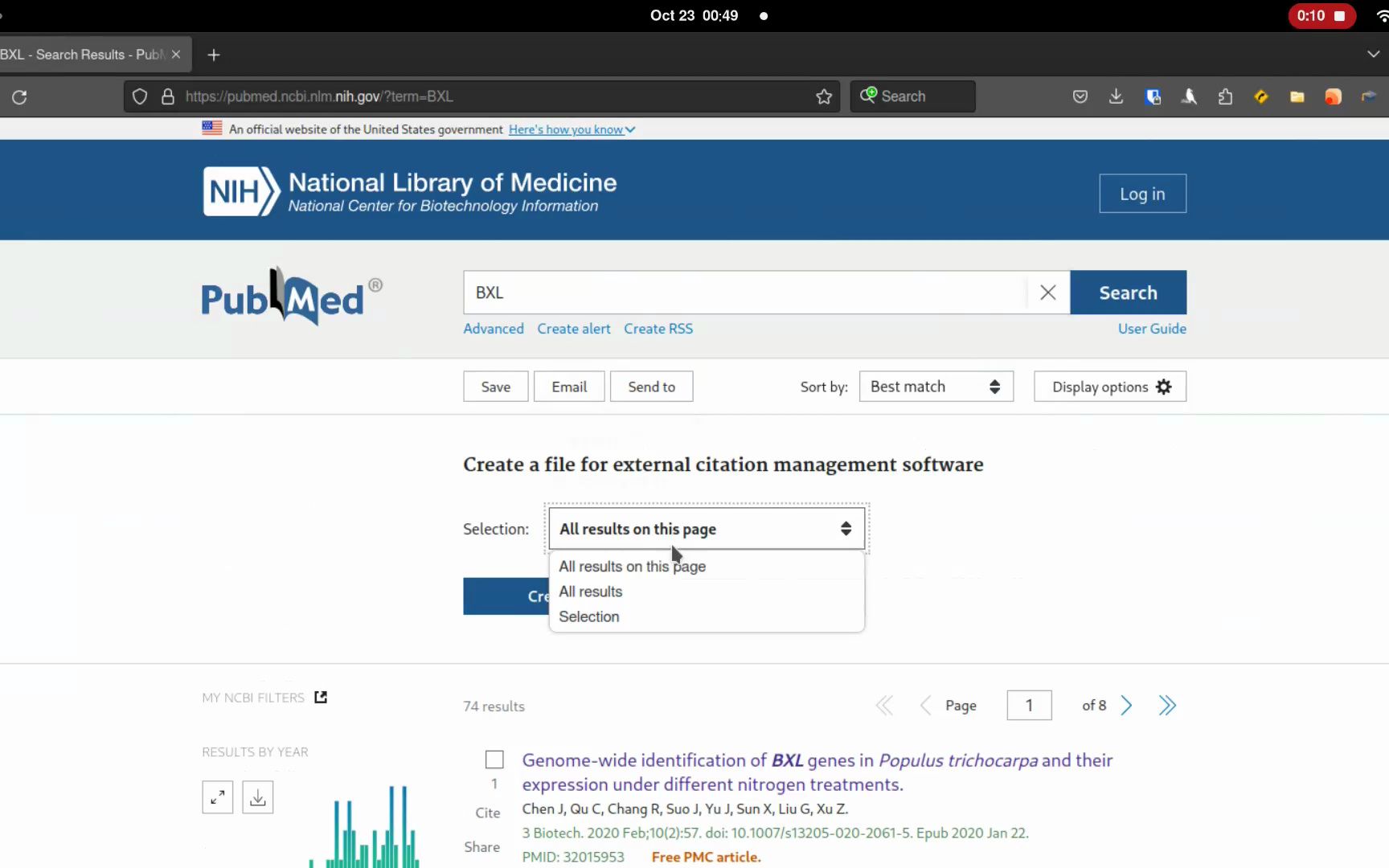Click the Create alert link

(574, 329)
